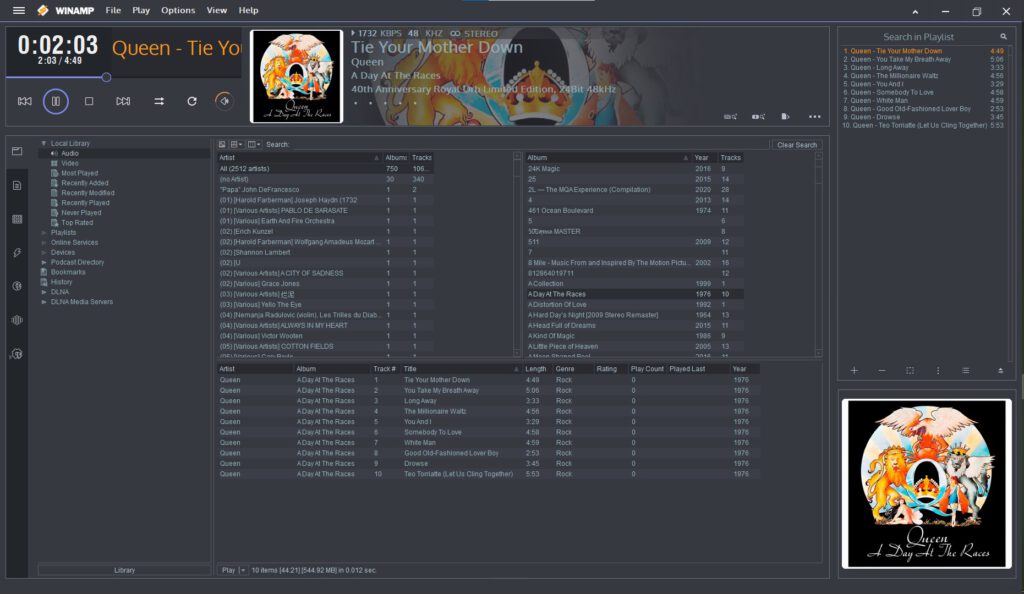Click the volume speaker knob
Screen dimensions: 1024x594
[x=223, y=101]
